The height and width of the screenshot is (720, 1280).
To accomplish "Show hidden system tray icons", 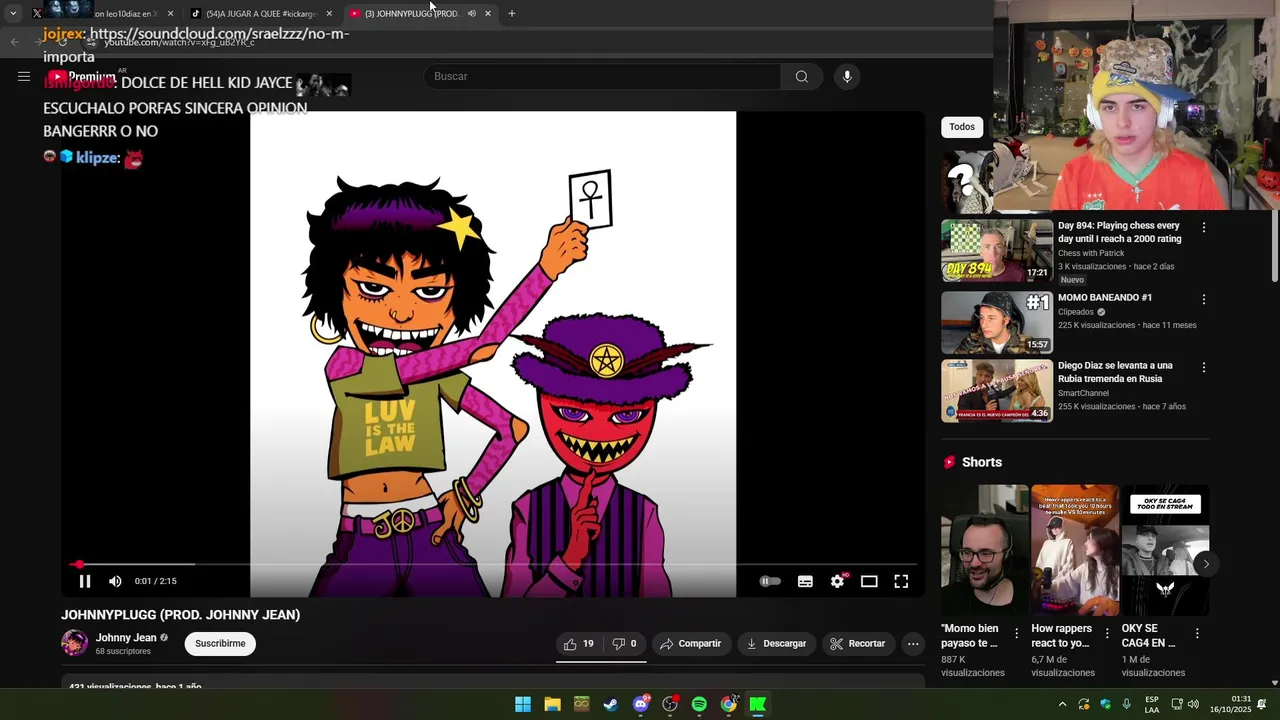I will tap(1062, 704).
